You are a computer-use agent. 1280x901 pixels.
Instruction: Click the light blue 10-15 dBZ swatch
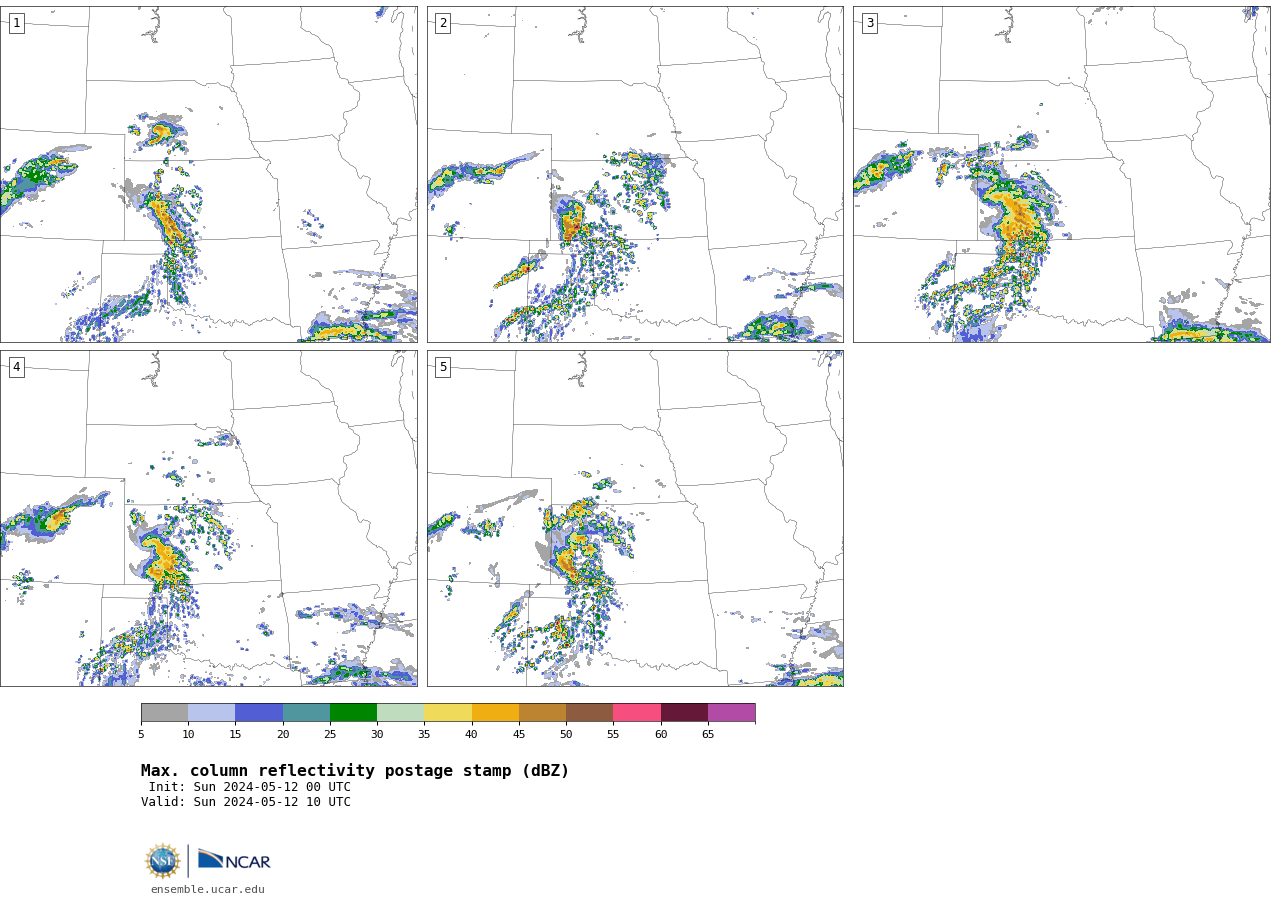211,713
